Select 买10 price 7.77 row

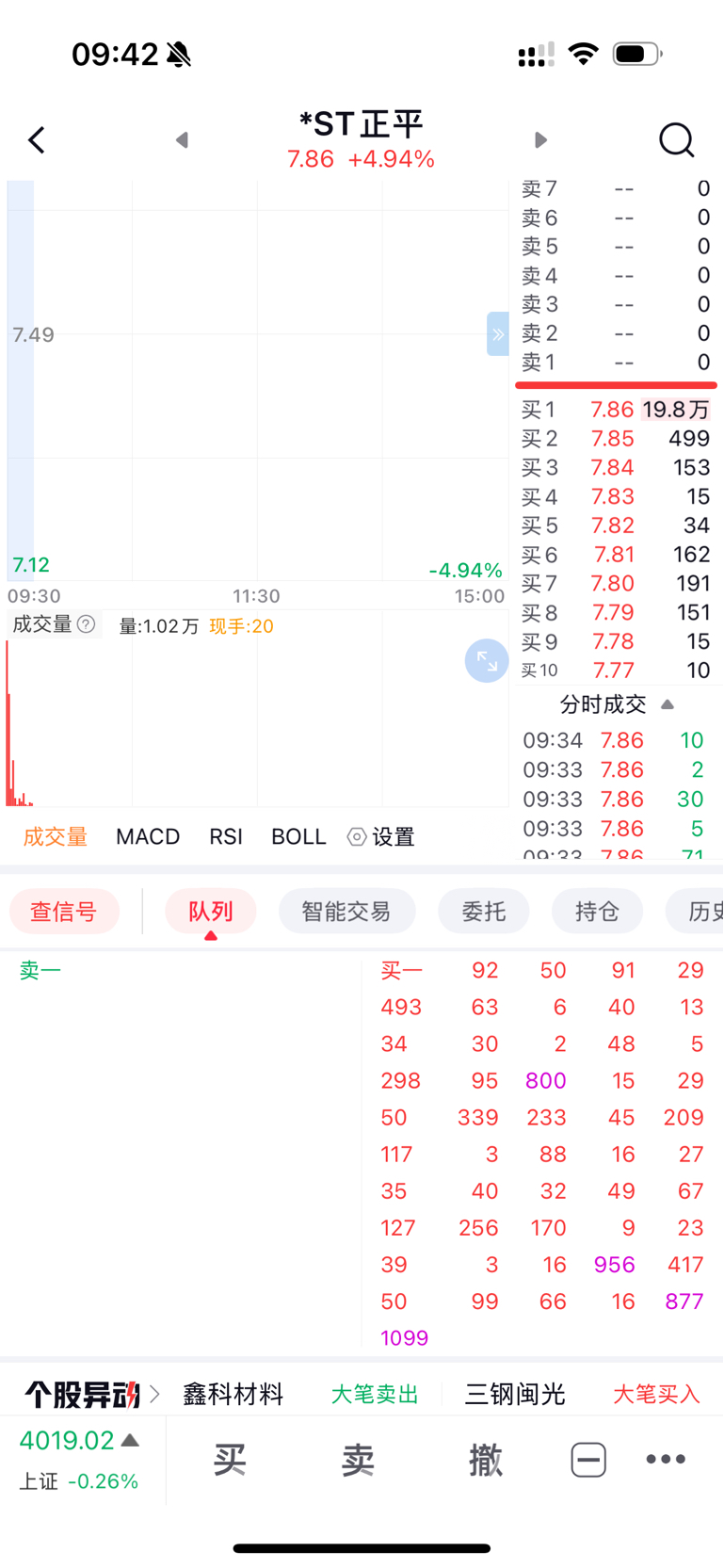(616, 671)
